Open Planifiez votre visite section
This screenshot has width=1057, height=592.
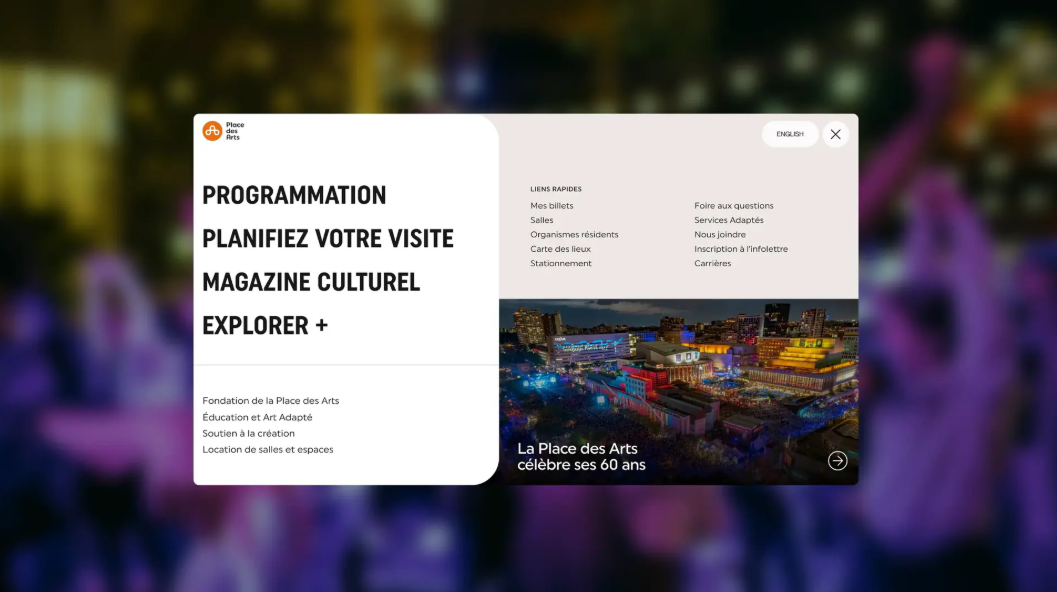click(327, 239)
